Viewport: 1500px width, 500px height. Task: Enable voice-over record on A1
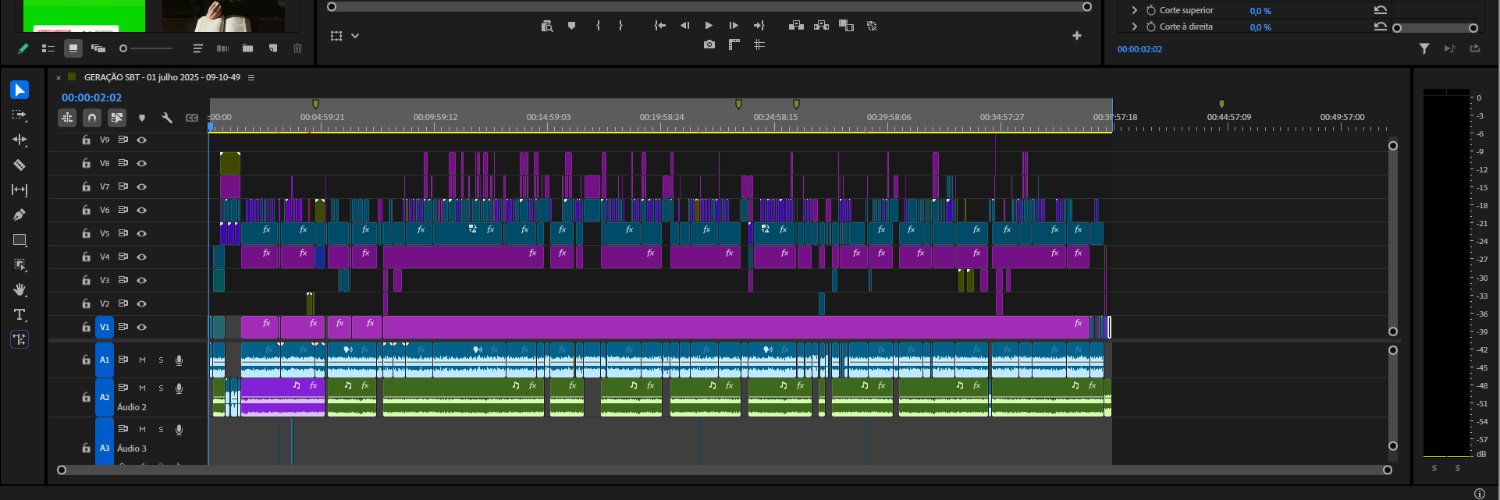tap(179, 360)
